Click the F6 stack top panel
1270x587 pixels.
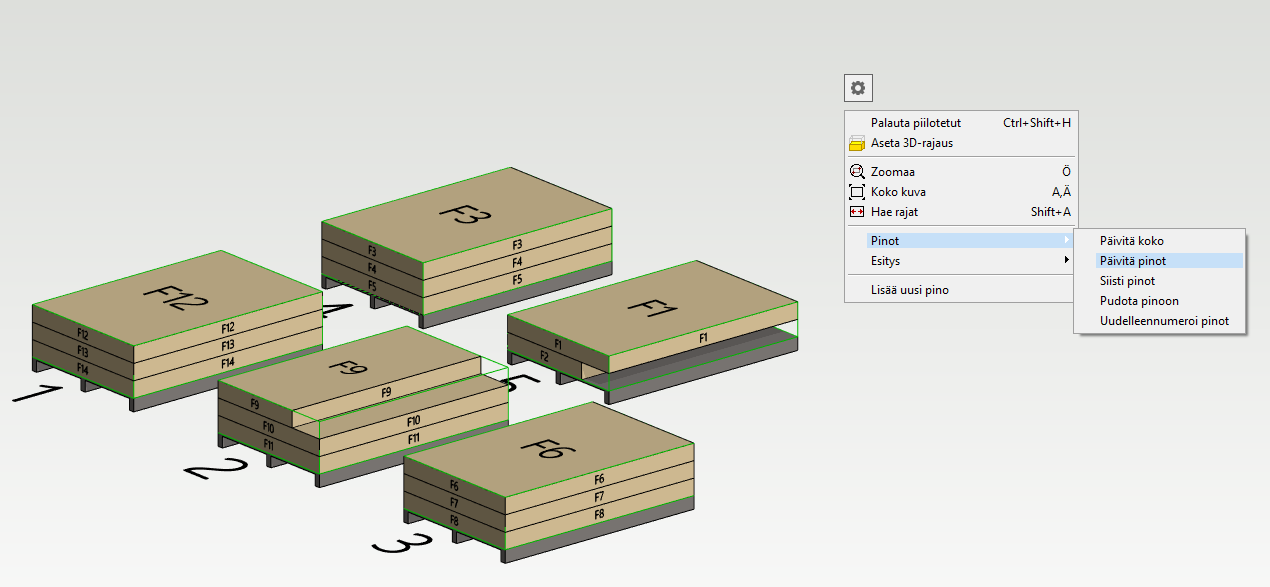click(550, 448)
